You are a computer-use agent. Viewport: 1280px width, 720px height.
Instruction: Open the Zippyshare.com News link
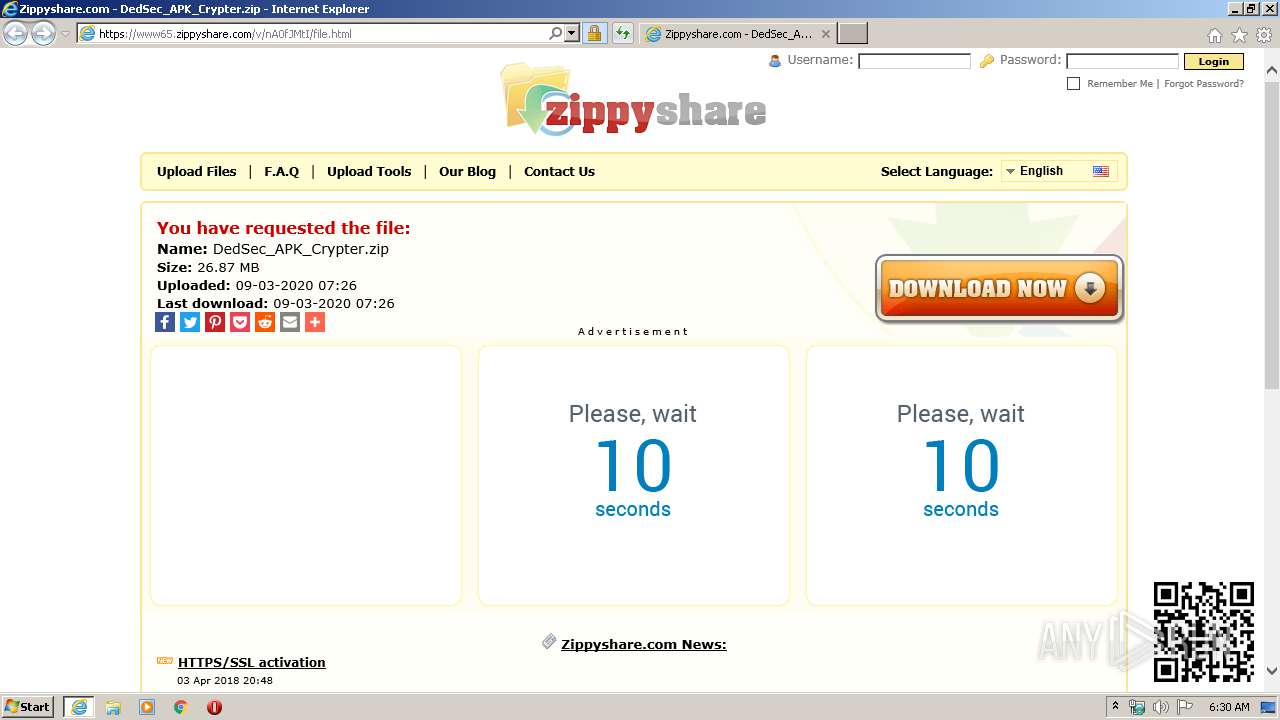pyautogui.click(x=644, y=644)
